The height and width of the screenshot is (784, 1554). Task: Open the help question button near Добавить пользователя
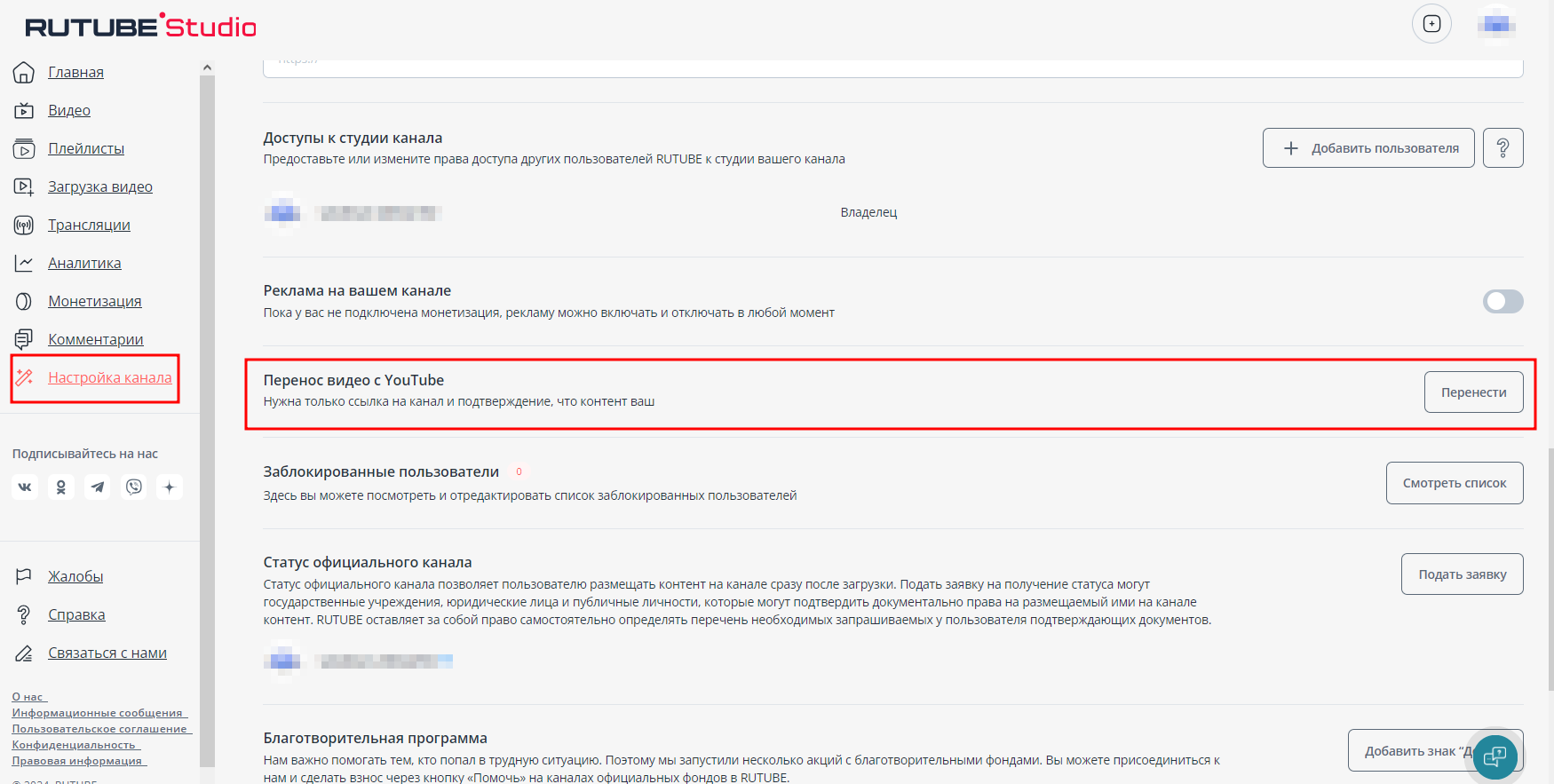tap(1503, 148)
